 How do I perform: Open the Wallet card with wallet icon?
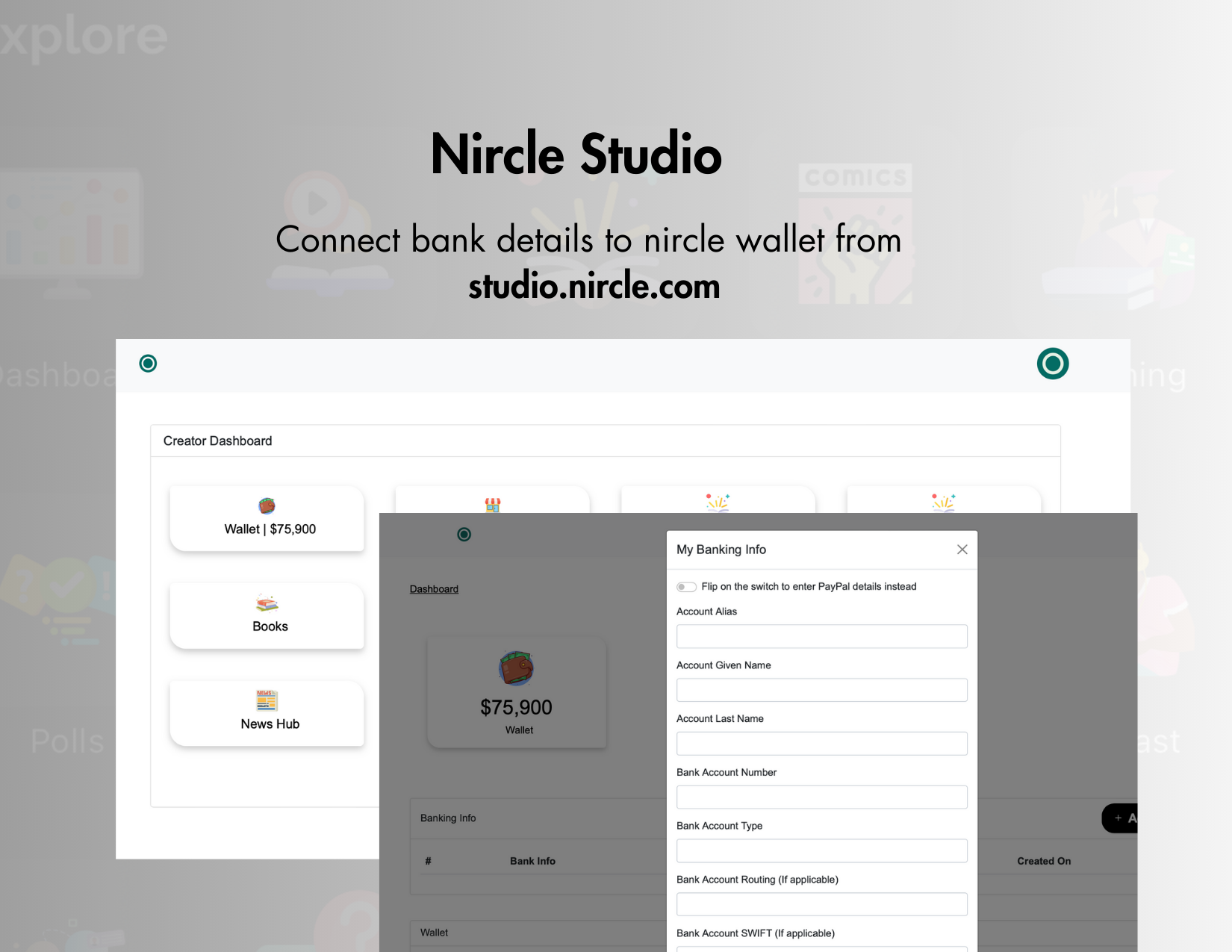[267, 519]
